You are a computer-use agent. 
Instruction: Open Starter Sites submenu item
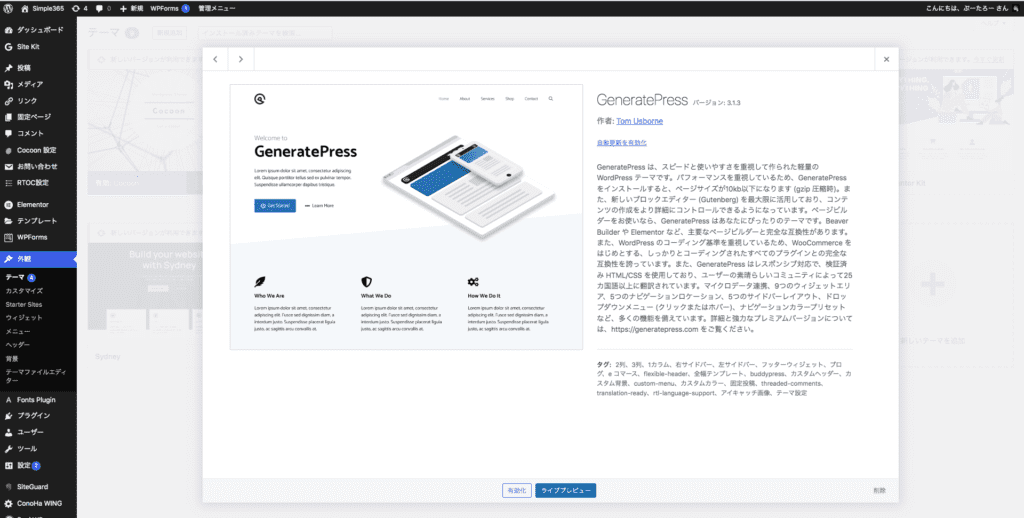24,304
